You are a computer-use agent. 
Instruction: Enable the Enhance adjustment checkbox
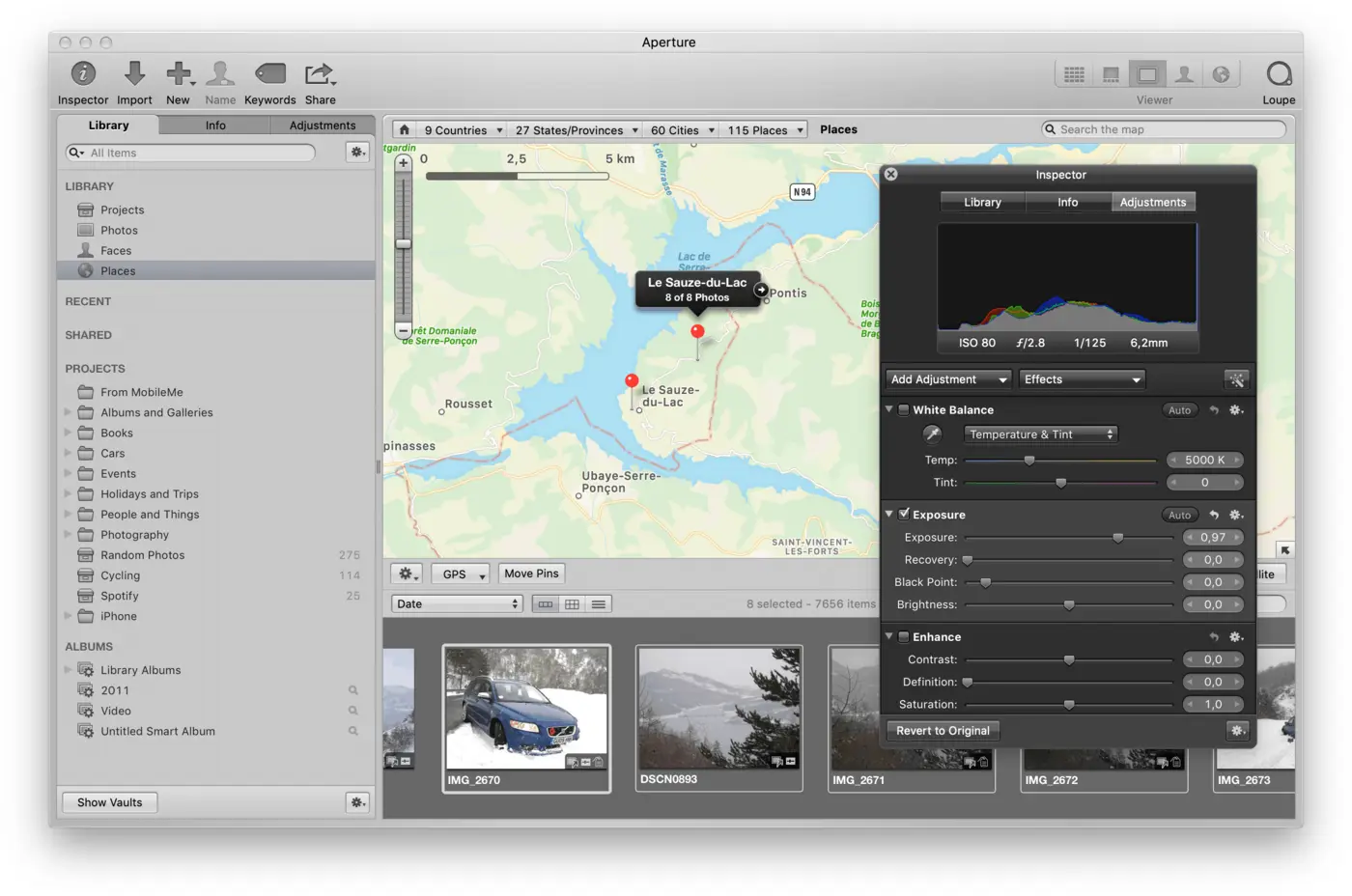point(904,637)
